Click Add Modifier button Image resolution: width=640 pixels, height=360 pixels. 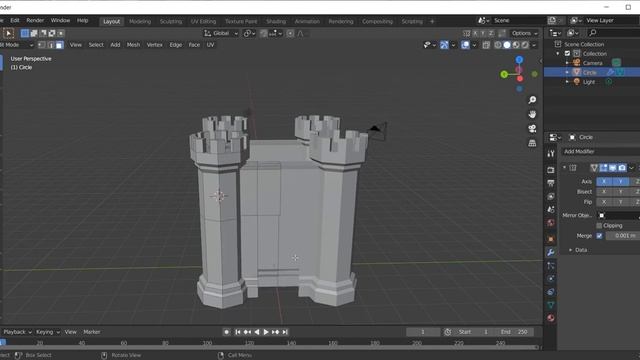pos(600,151)
